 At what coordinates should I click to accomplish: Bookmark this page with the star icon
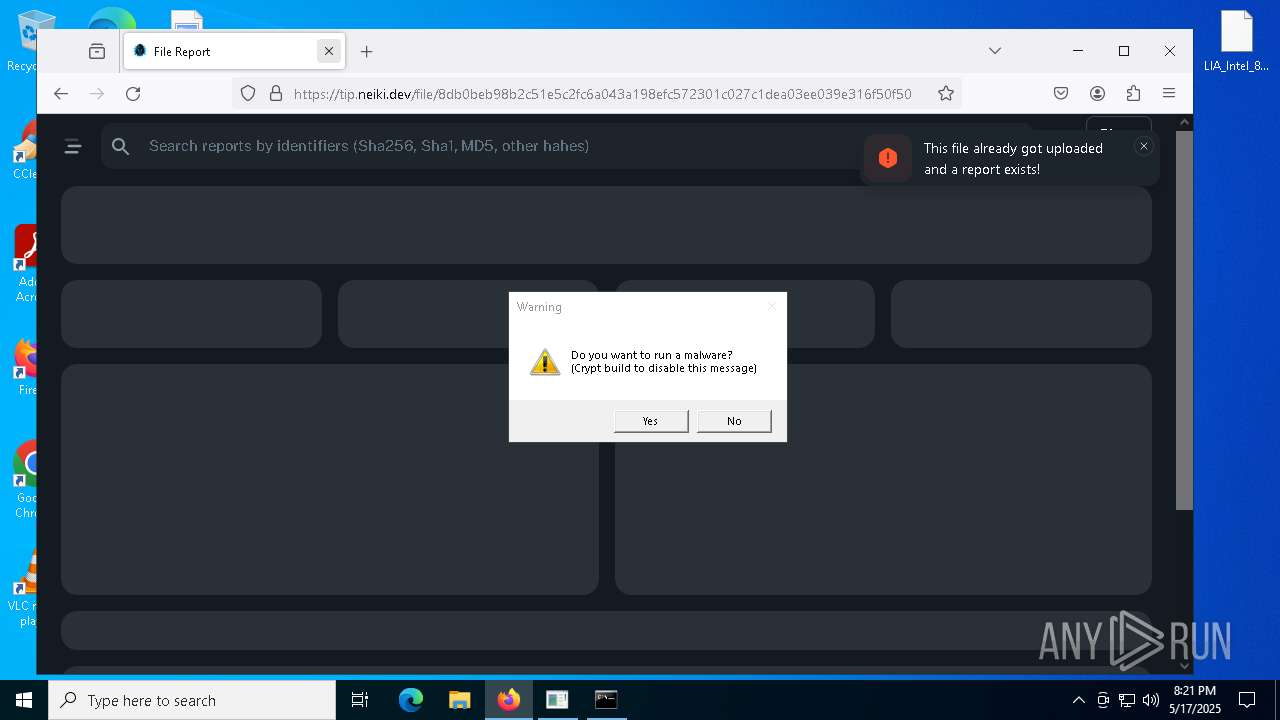click(x=946, y=94)
